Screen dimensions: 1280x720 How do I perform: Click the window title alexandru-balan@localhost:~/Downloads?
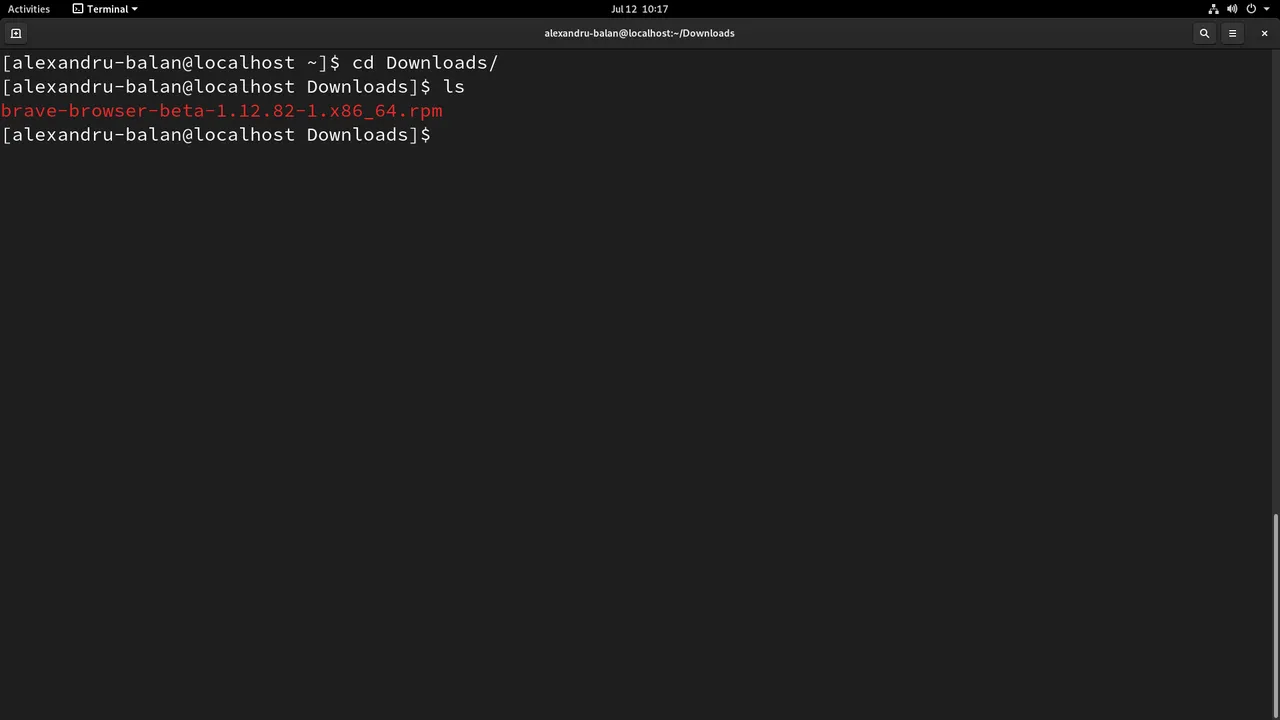click(640, 33)
